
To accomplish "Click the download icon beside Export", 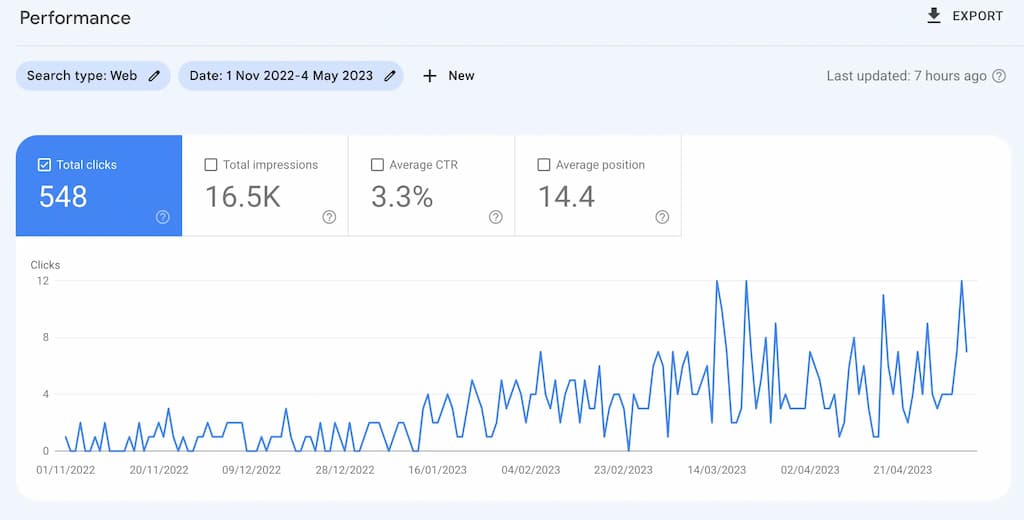I will point(934,16).
